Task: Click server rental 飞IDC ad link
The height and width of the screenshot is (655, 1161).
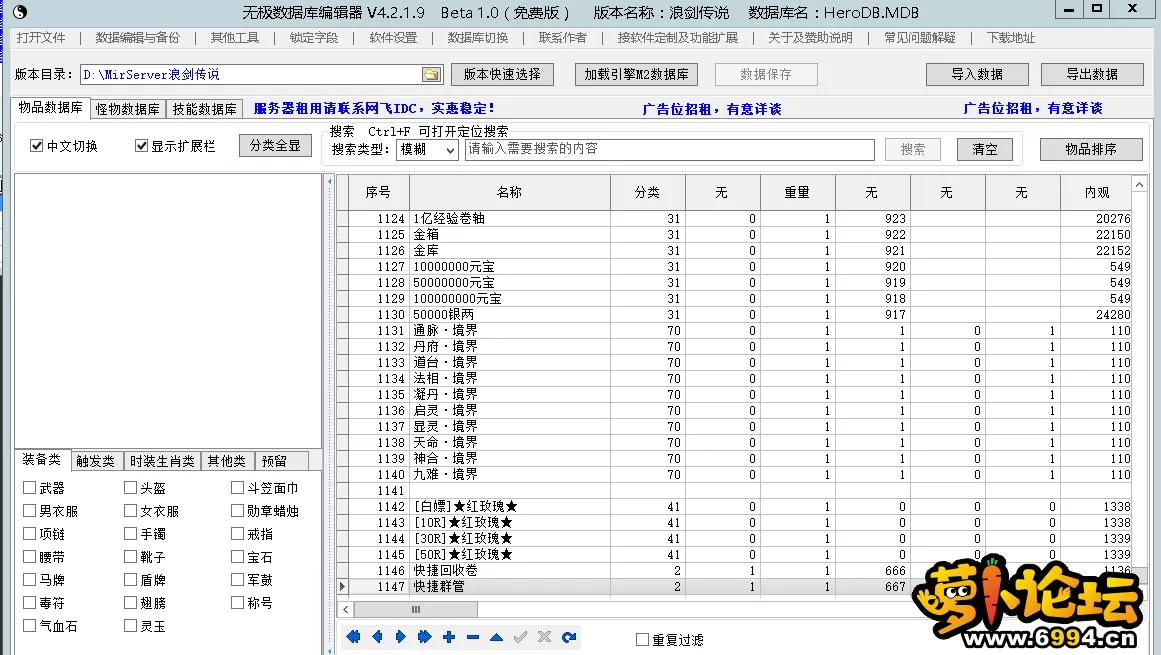Action: [374, 108]
